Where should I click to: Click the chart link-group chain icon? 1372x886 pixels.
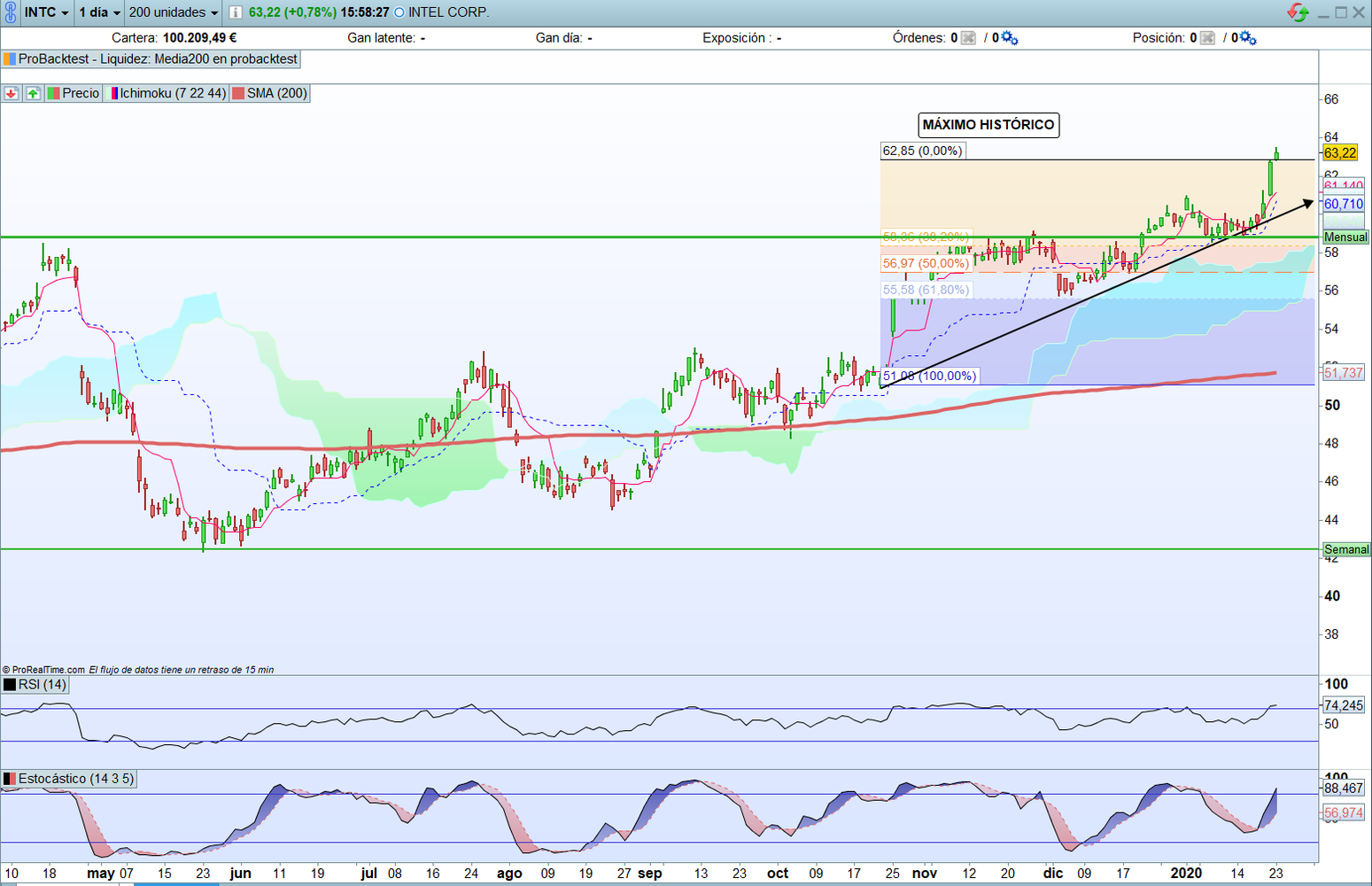coord(10,12)
